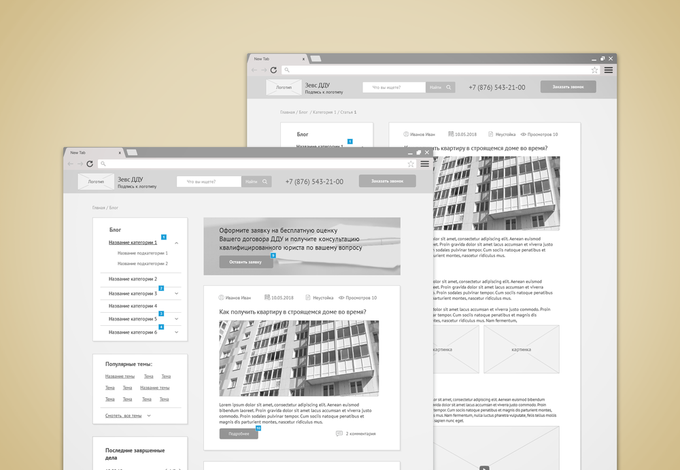Click the Неустойка category label in the front window
The image size is (680, 470).
323,298
